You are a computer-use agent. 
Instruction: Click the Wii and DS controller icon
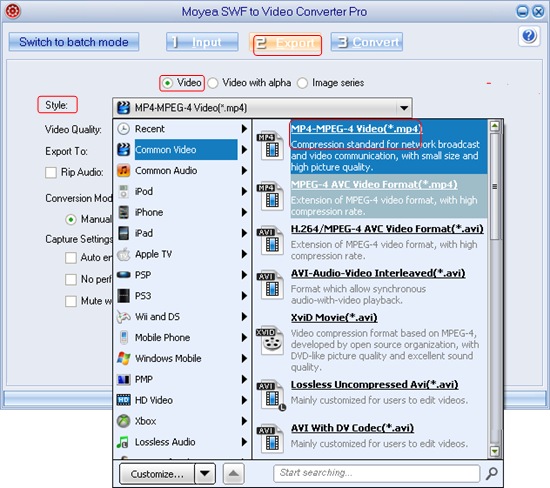[123, 317]
